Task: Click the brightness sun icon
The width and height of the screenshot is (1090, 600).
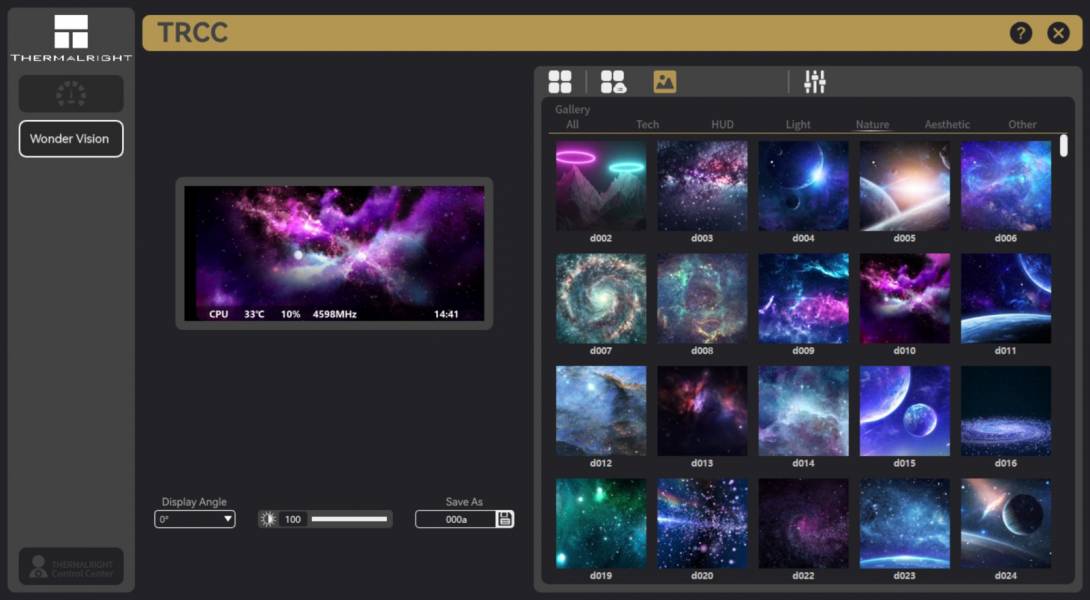Action: click(268, 519)
